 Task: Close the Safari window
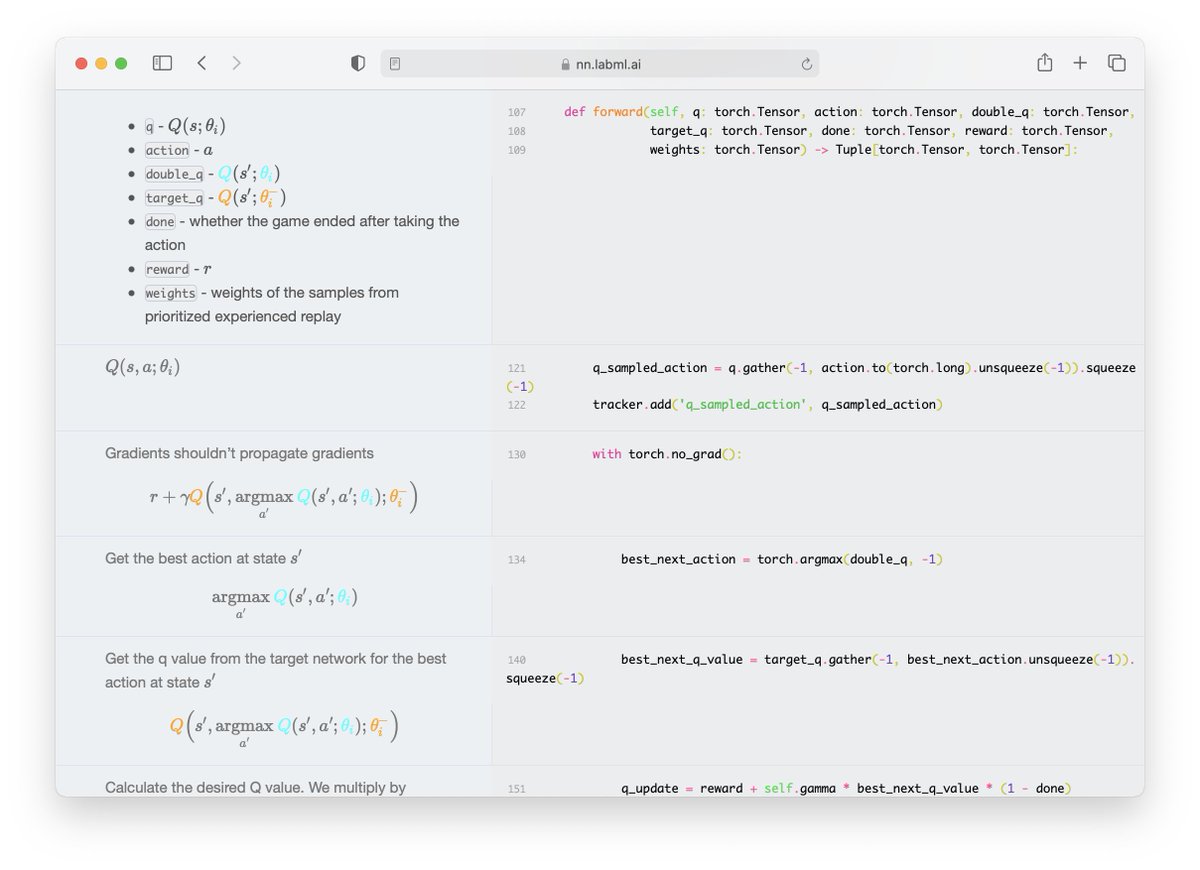coord(82,63)
